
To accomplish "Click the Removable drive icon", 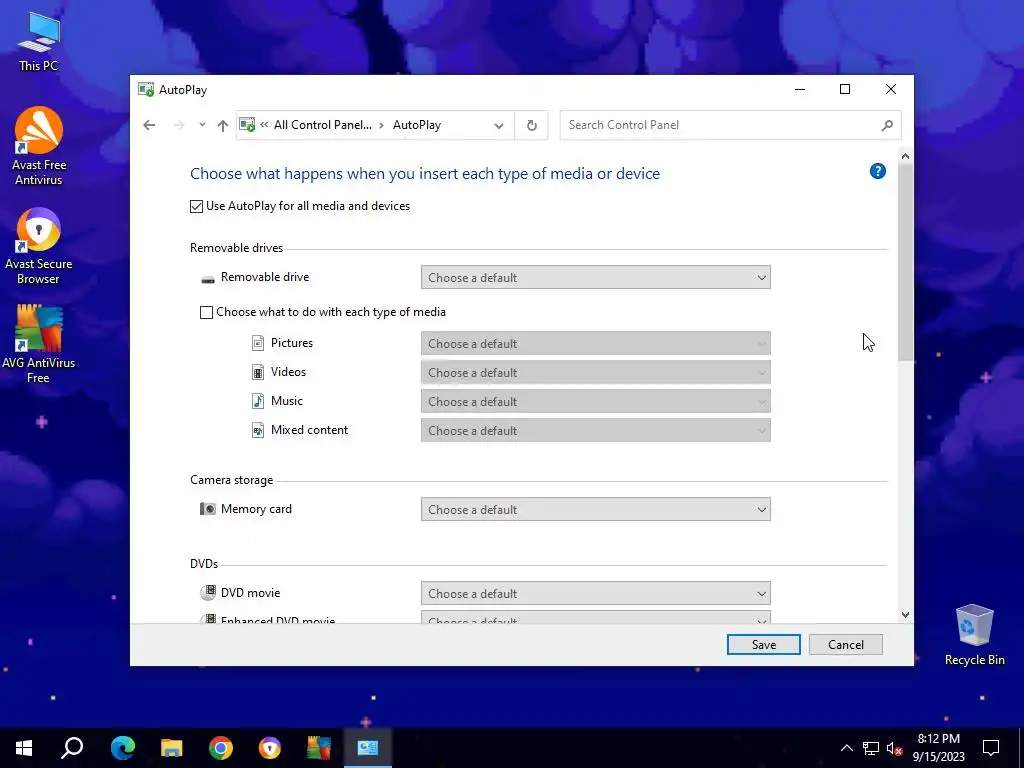I will pyautogui.click(x=208, y=279).
